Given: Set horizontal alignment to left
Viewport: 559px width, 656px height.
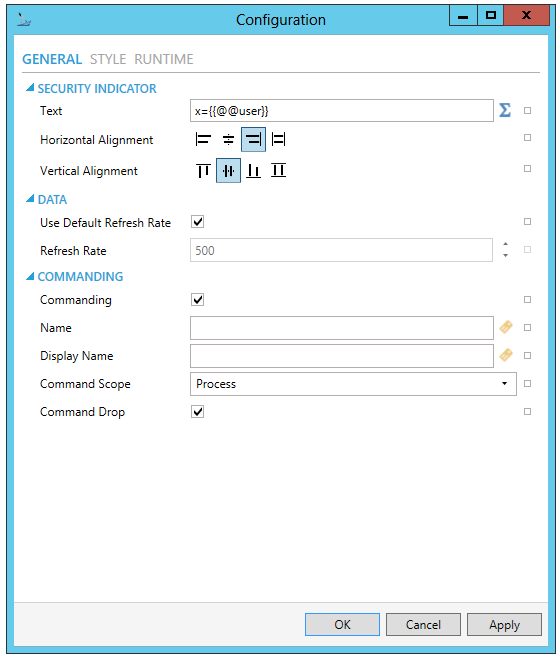Looking at the screenshot, I should [x=203, y=139].
